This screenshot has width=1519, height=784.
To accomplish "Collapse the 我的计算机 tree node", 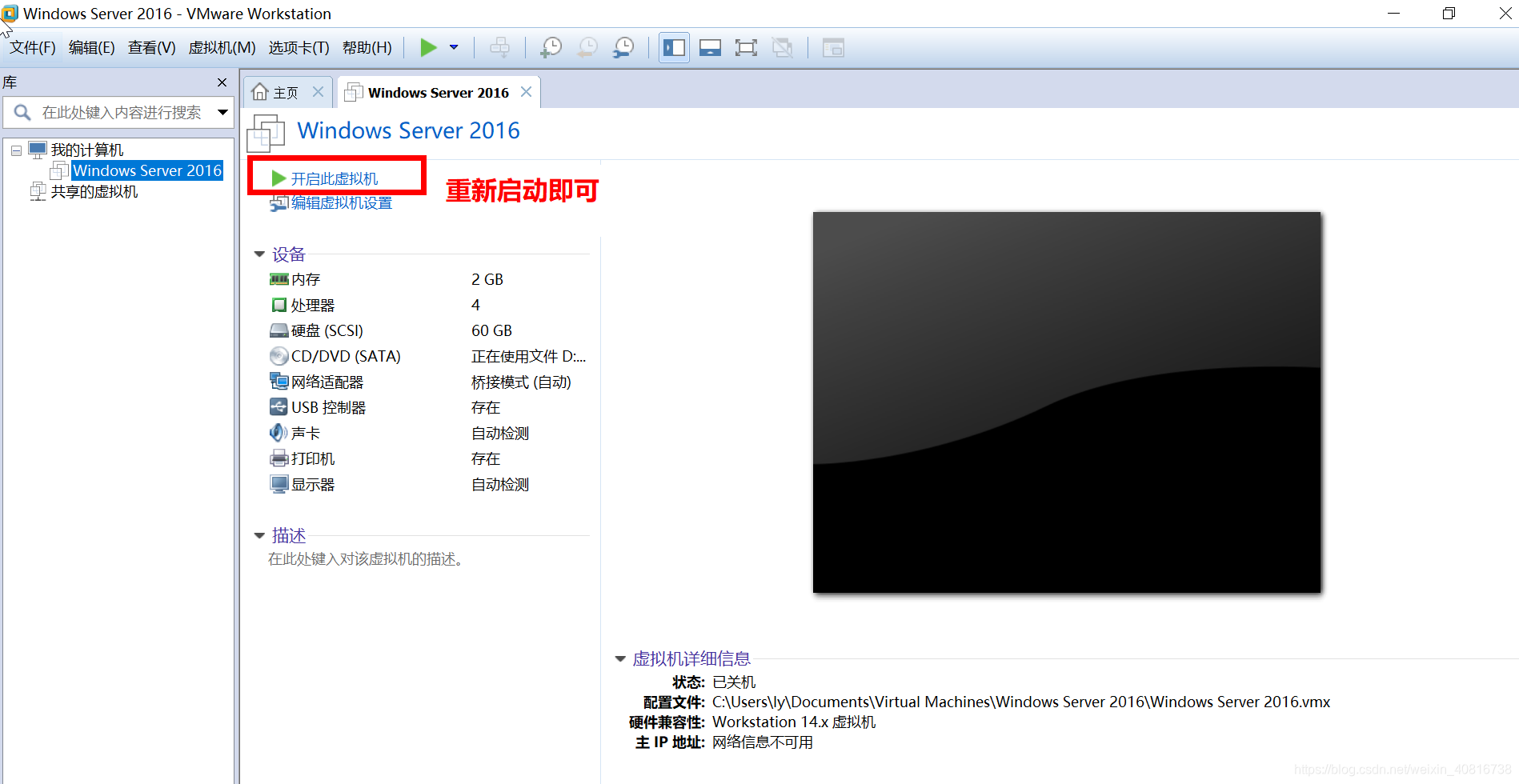I will (x=16, y=150).
